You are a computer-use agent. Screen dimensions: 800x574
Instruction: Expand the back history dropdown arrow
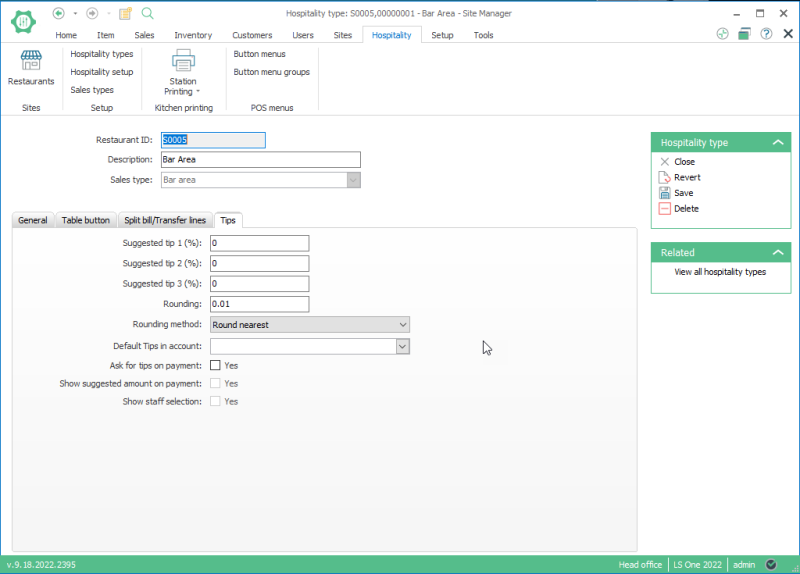pos(75,13)
